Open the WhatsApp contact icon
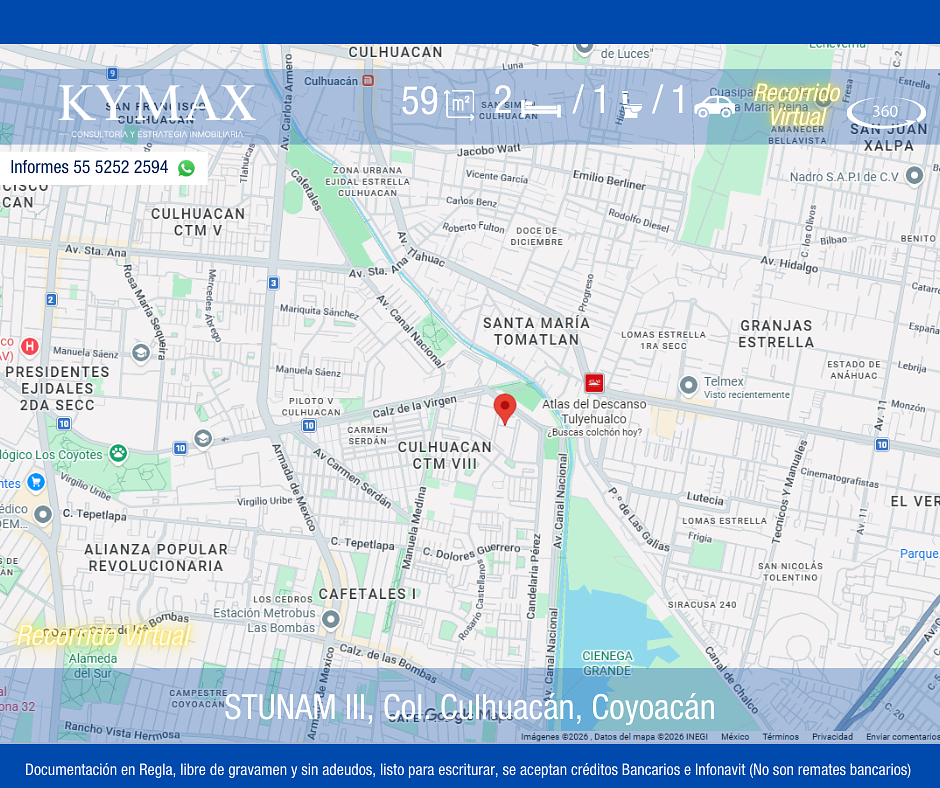Screen dimensions: 940x788 [x=186, y=168]
